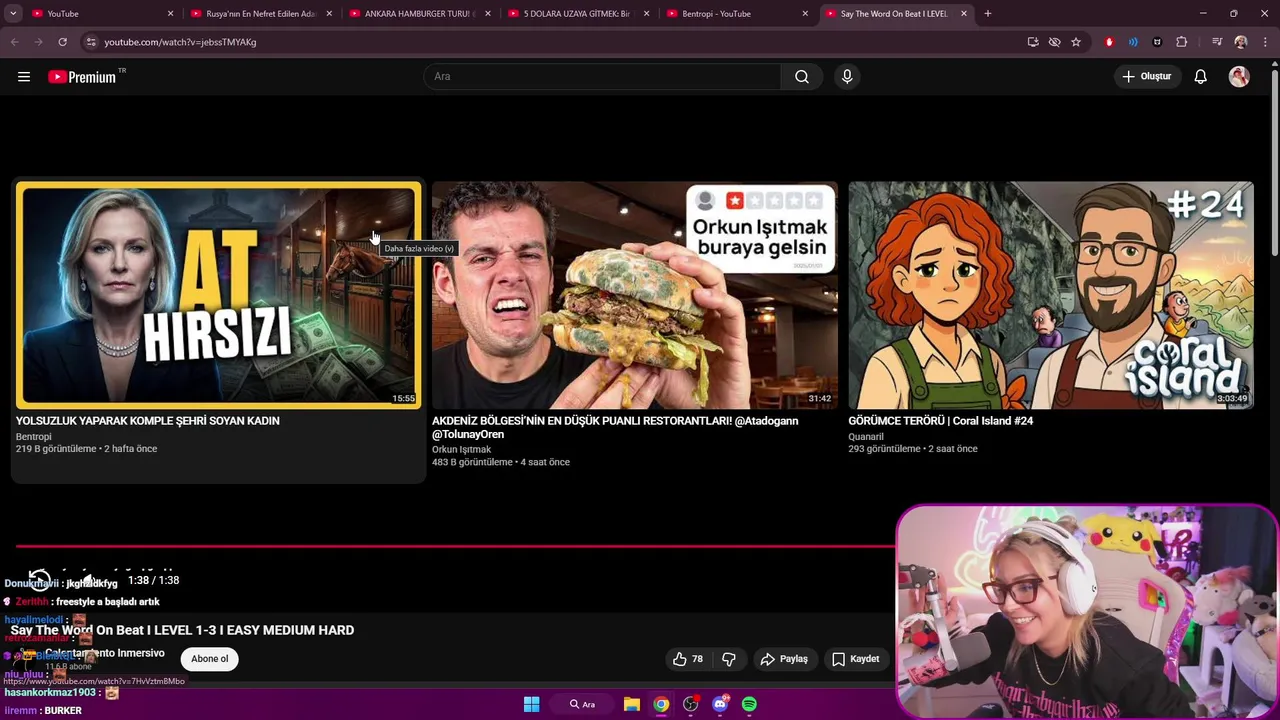Open a new browser tab
This screenshot has height=720, width=1280.
click(988, 13)
